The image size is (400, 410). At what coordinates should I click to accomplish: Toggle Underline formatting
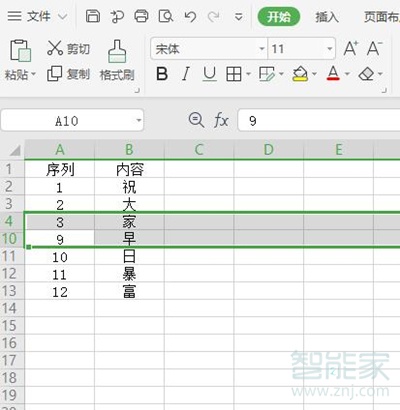(209, 74)
